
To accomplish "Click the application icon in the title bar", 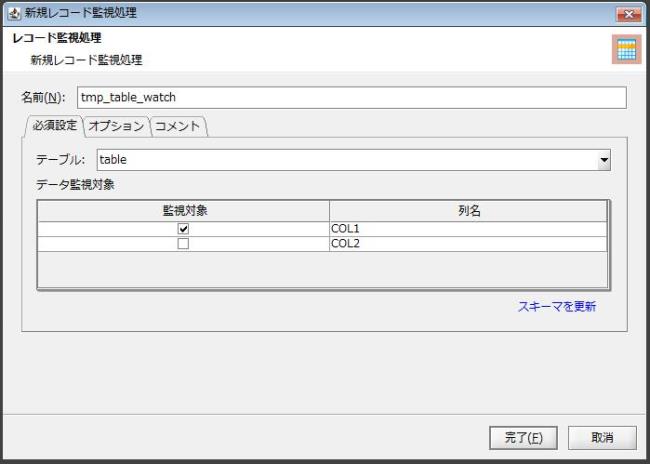I will (x=13, y=13).
